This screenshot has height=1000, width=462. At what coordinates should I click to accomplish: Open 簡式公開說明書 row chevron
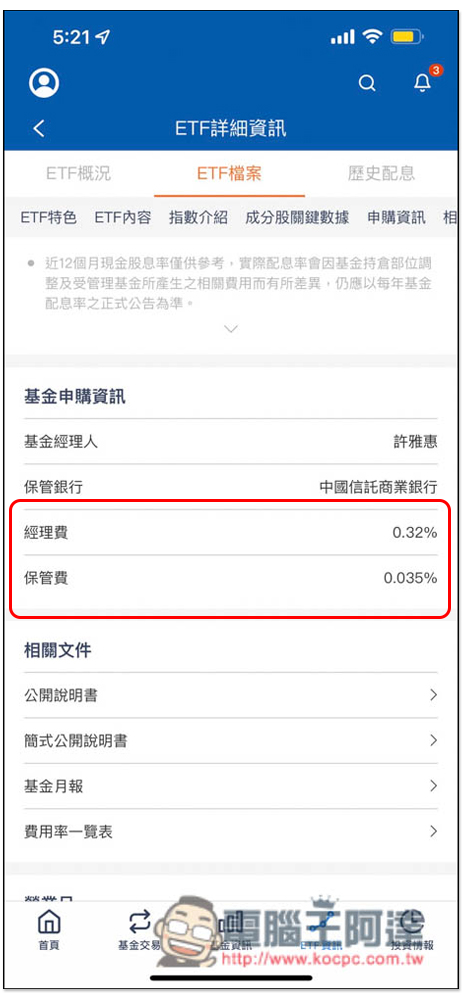[x=433, y=740]
